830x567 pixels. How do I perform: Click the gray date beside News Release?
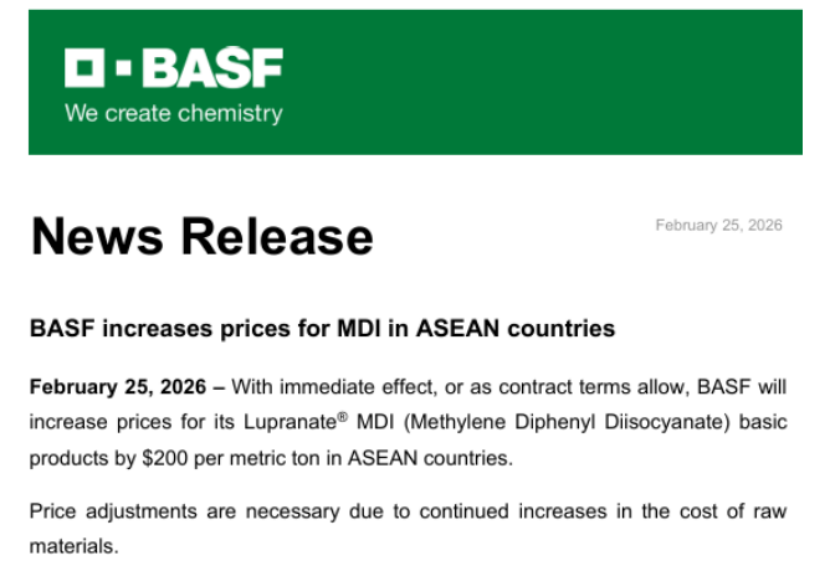(x=718, y=225)
